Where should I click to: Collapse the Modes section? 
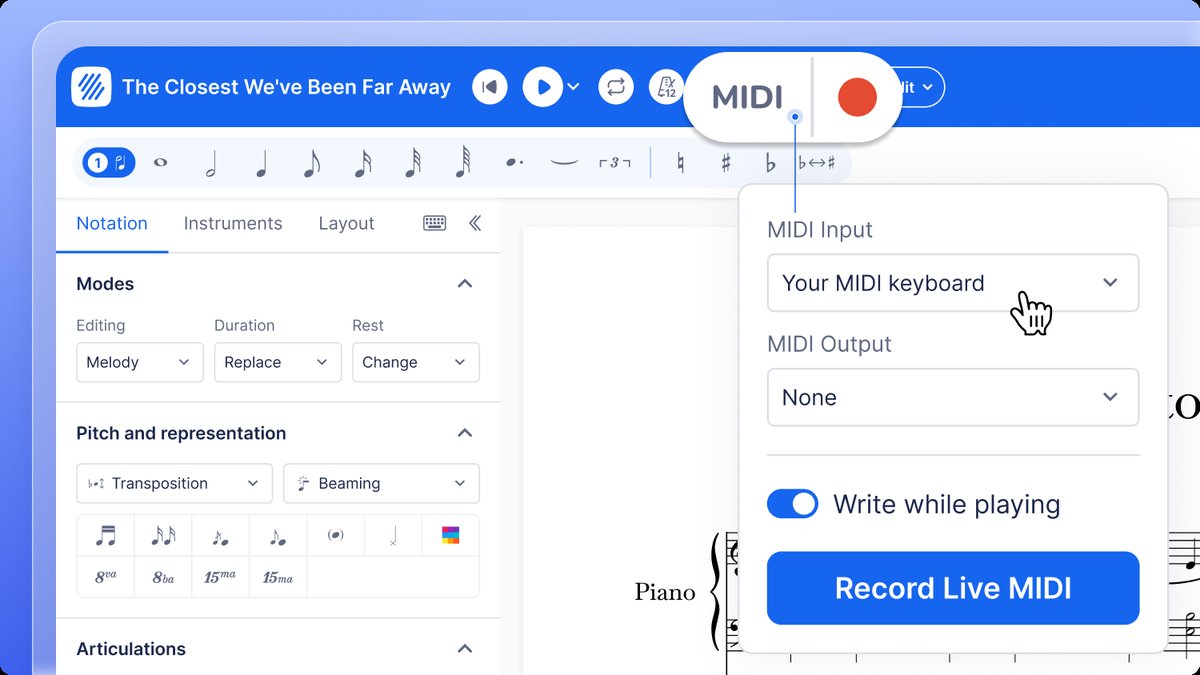(464, 284)
